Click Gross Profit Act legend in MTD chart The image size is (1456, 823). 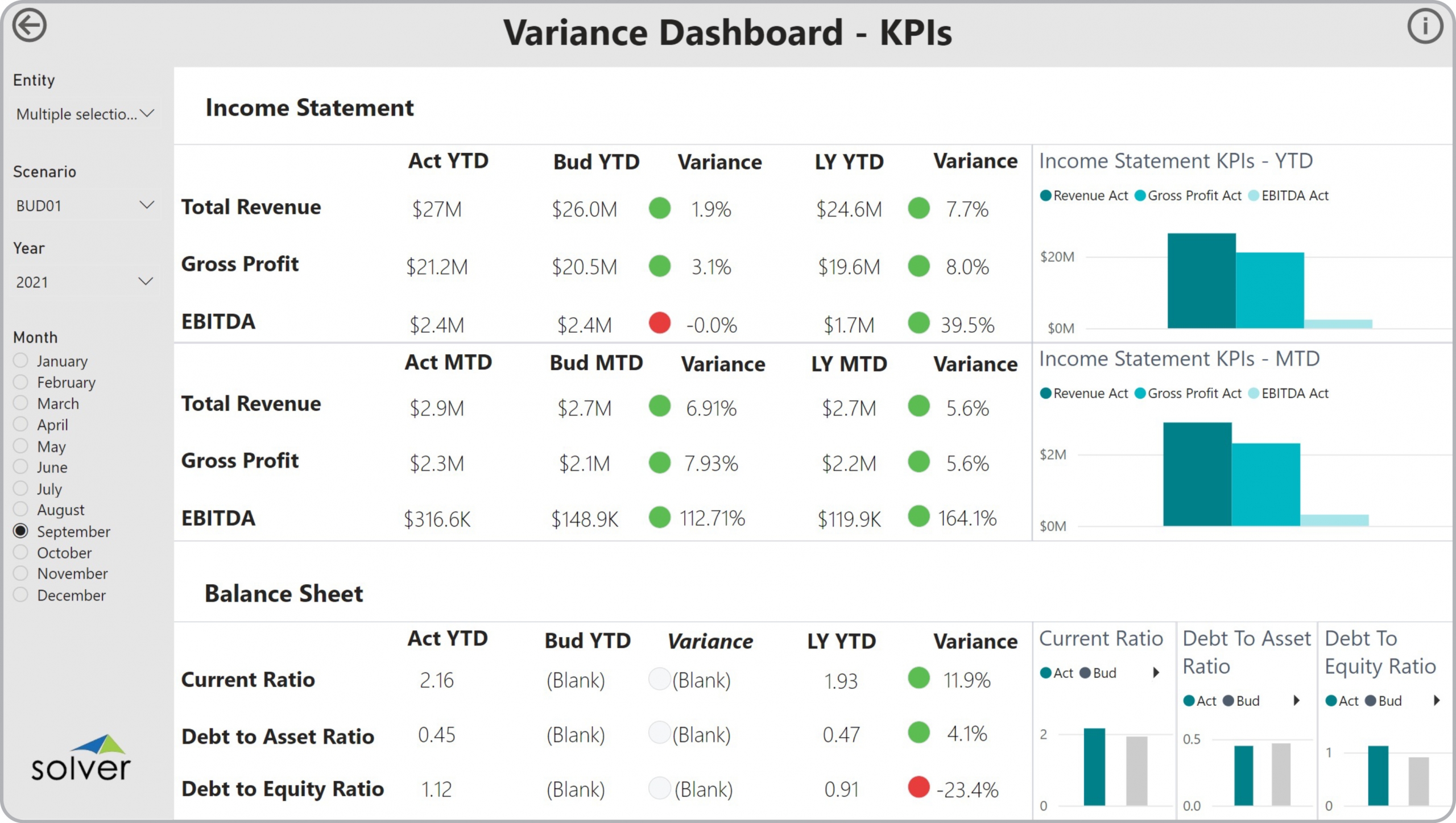pos(1188,394)
